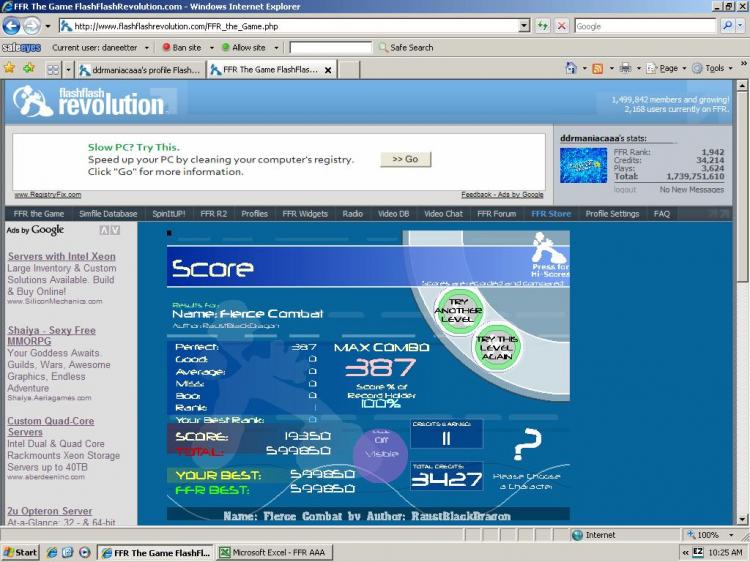The image size is (750, 562).
Task: Expand the address bar history dropdown
Action: click(524, 26)
